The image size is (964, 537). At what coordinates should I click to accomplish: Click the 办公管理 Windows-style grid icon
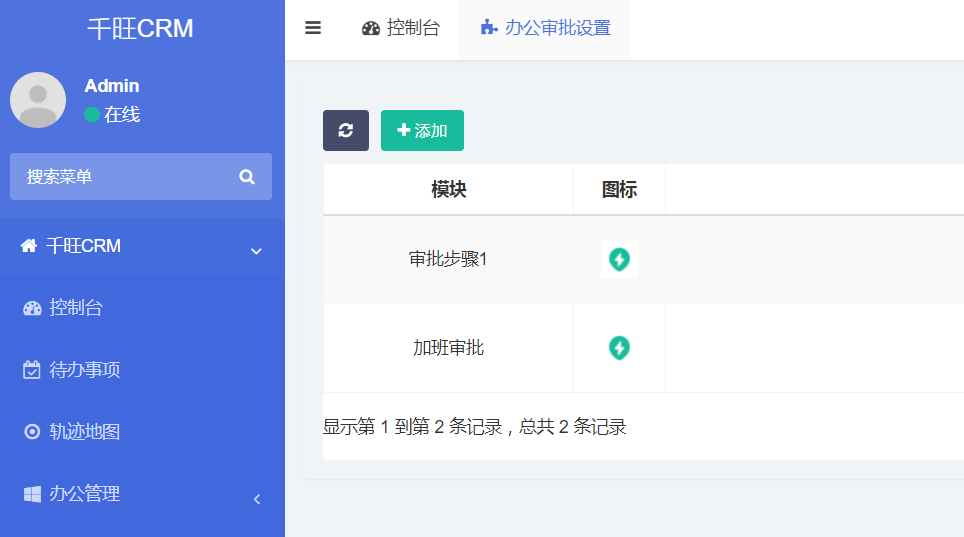click(32, 494)
